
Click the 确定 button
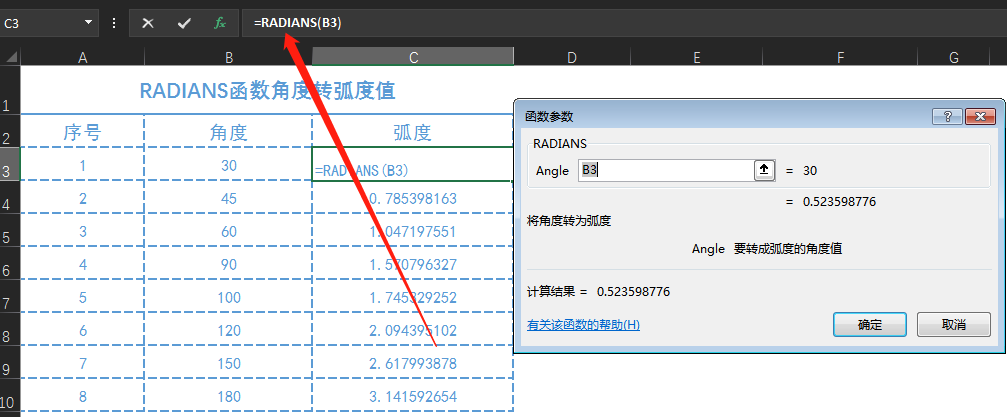(x=870, y=324)
